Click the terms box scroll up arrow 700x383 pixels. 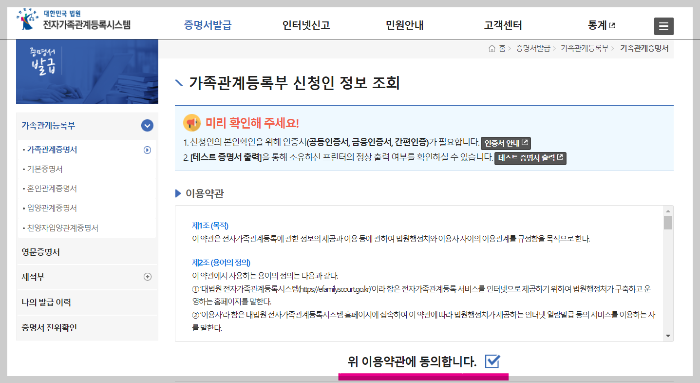(x=668, y=211)
